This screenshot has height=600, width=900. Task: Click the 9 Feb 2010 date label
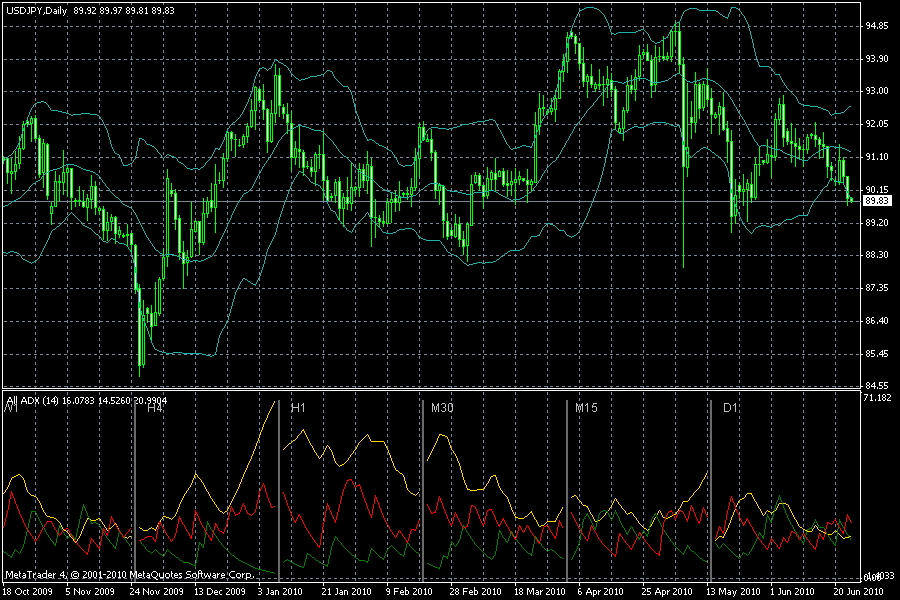pos(409,591)
